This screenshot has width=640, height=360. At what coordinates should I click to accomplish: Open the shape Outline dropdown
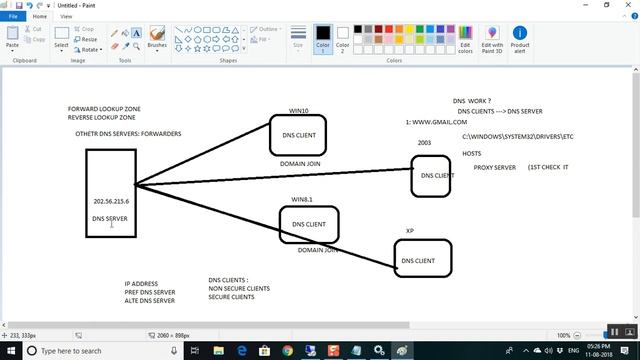(266, 29)
